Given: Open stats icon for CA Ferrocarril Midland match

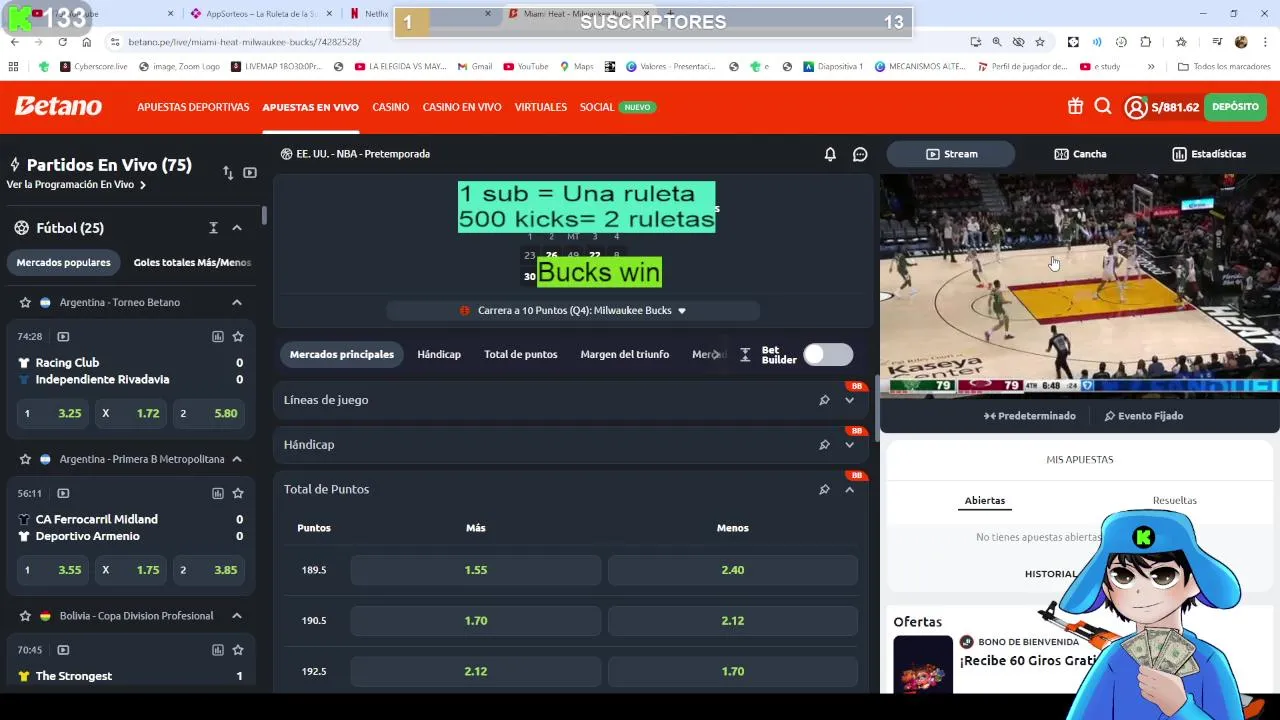Looking at the screenshot, I should click(x=217, y=493).
